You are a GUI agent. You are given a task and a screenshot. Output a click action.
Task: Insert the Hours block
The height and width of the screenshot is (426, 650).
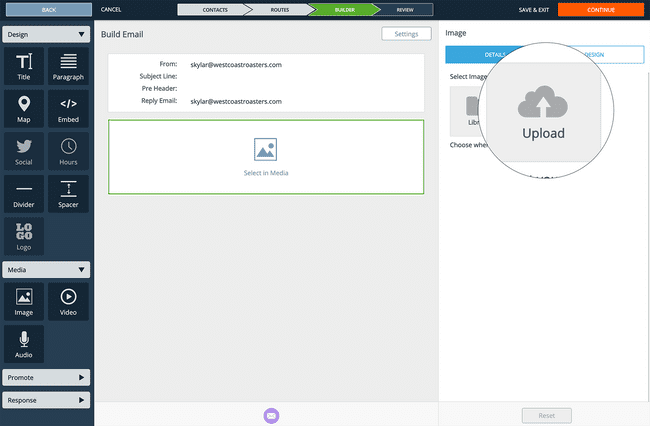68,151
